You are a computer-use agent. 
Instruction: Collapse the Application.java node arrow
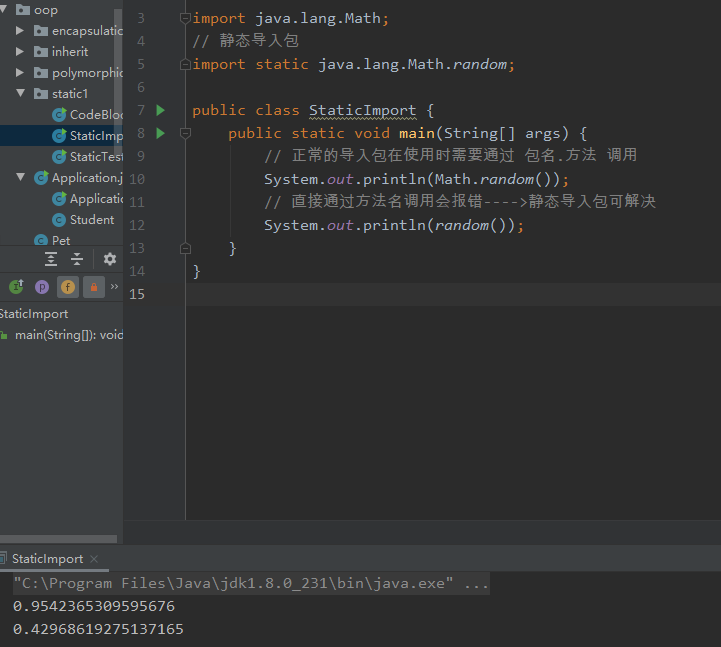click(x=21, y=177)
